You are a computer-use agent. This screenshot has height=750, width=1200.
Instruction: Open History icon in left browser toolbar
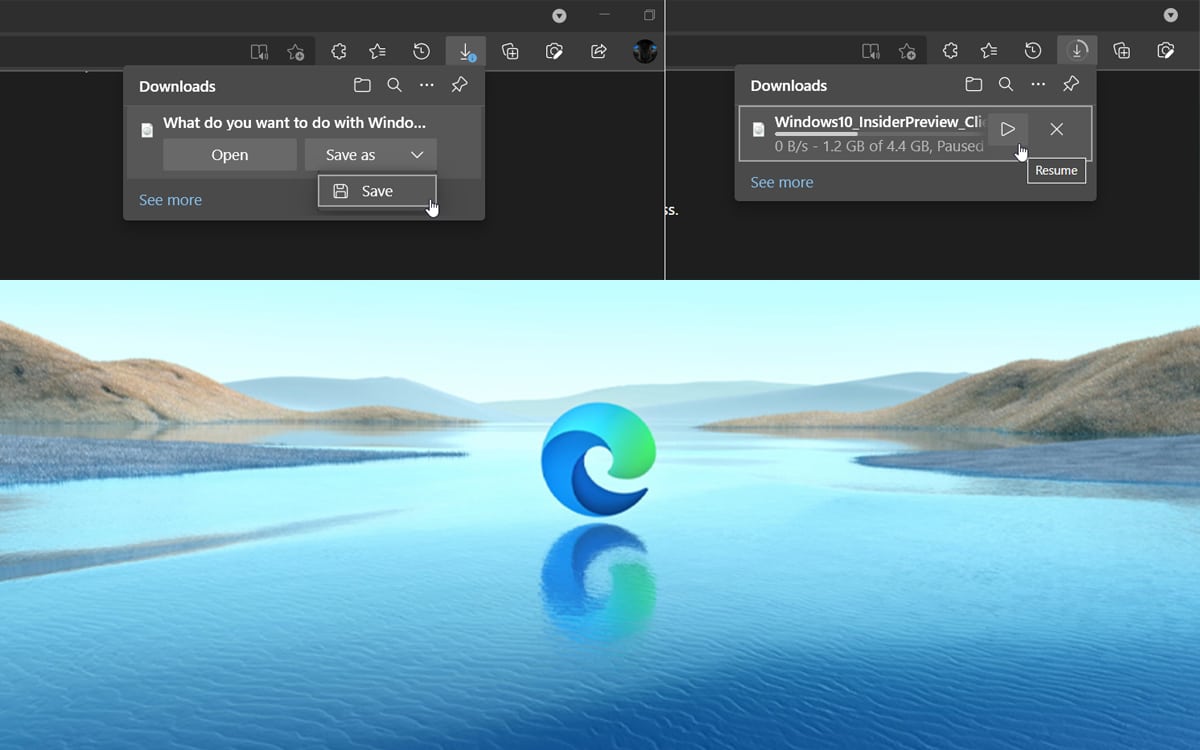(x=422, y=52)
